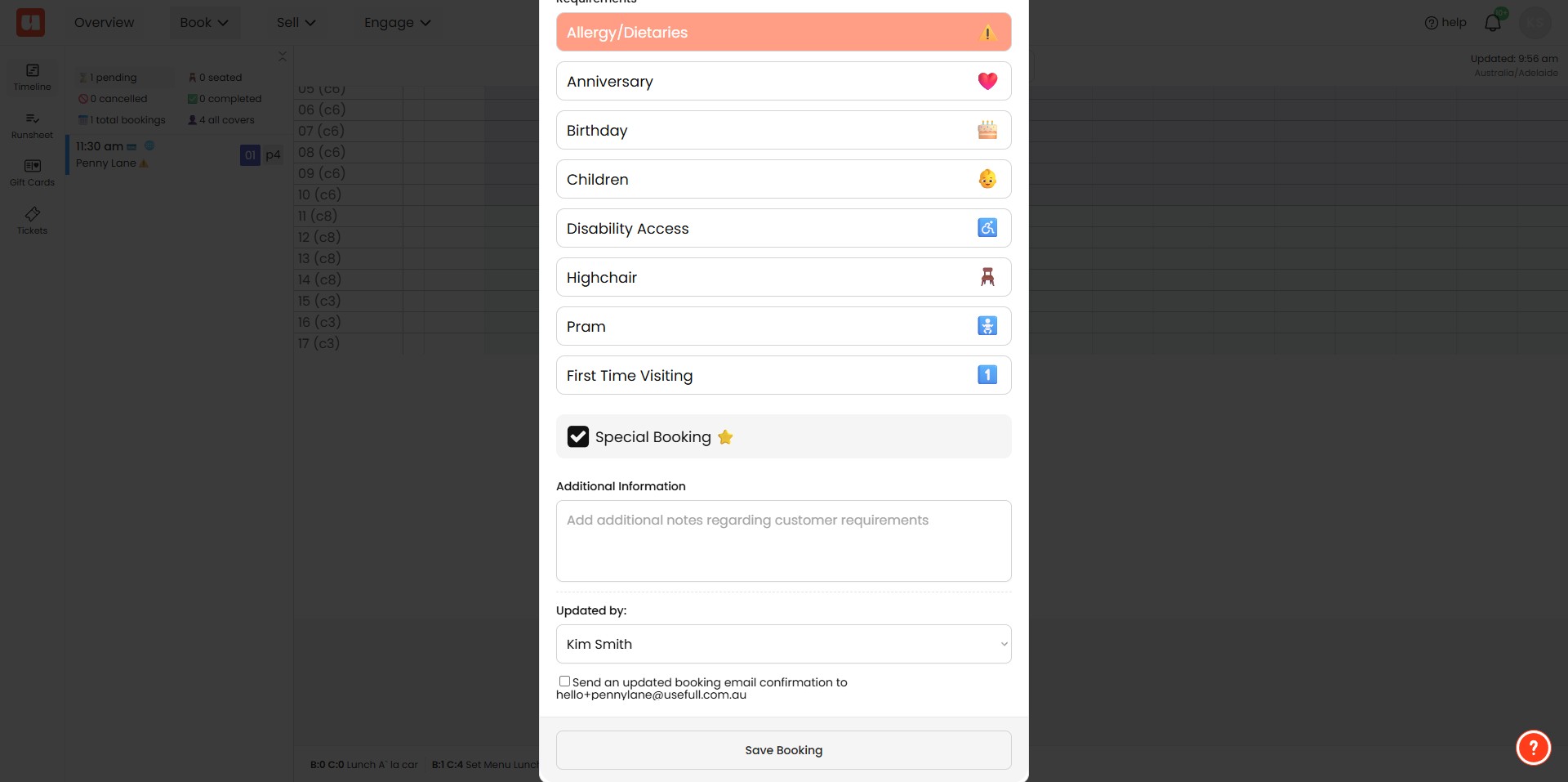Open the Timeline sidebar icon
This screenshot has width=1568, height=782.
pyautogui.click(x=33, y=78)
